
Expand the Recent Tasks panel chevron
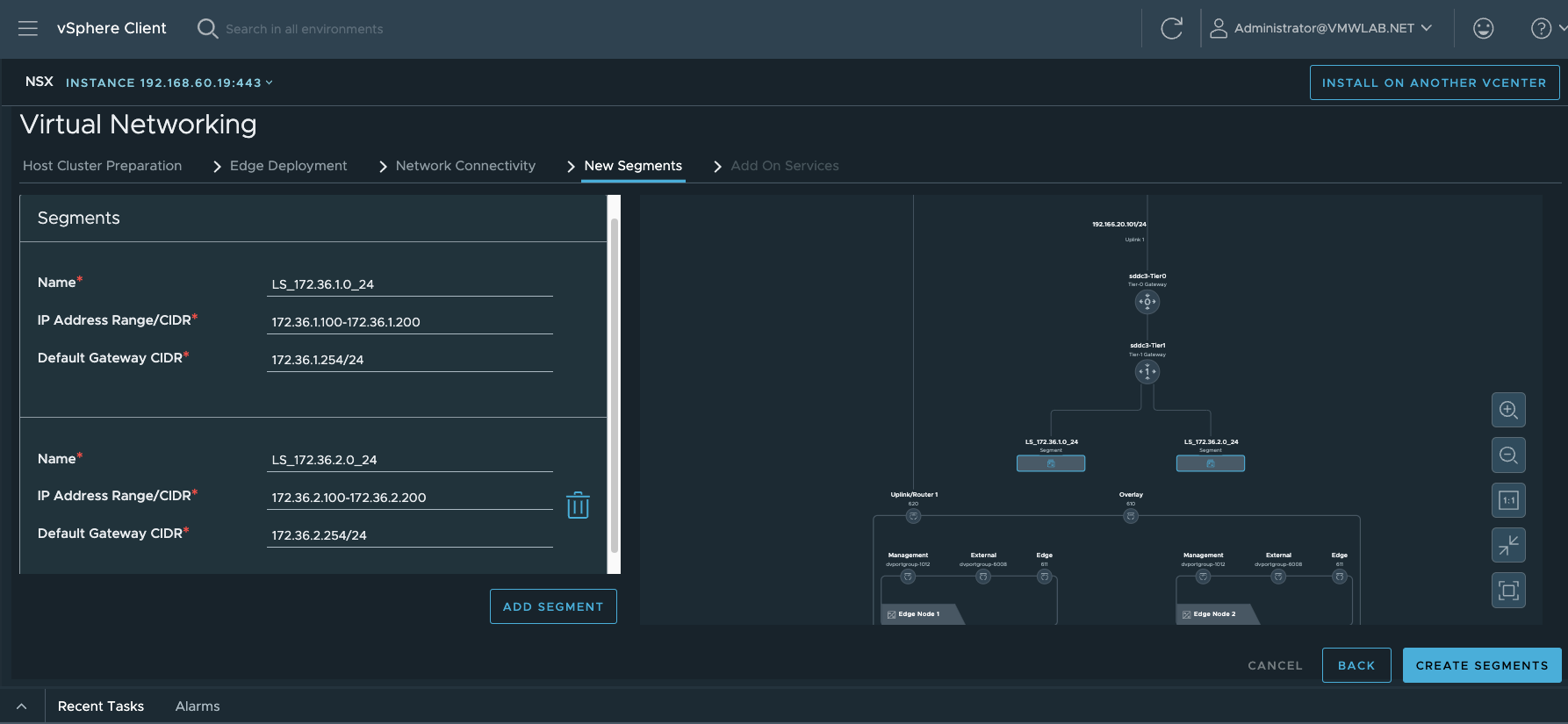tap(21, 706)
